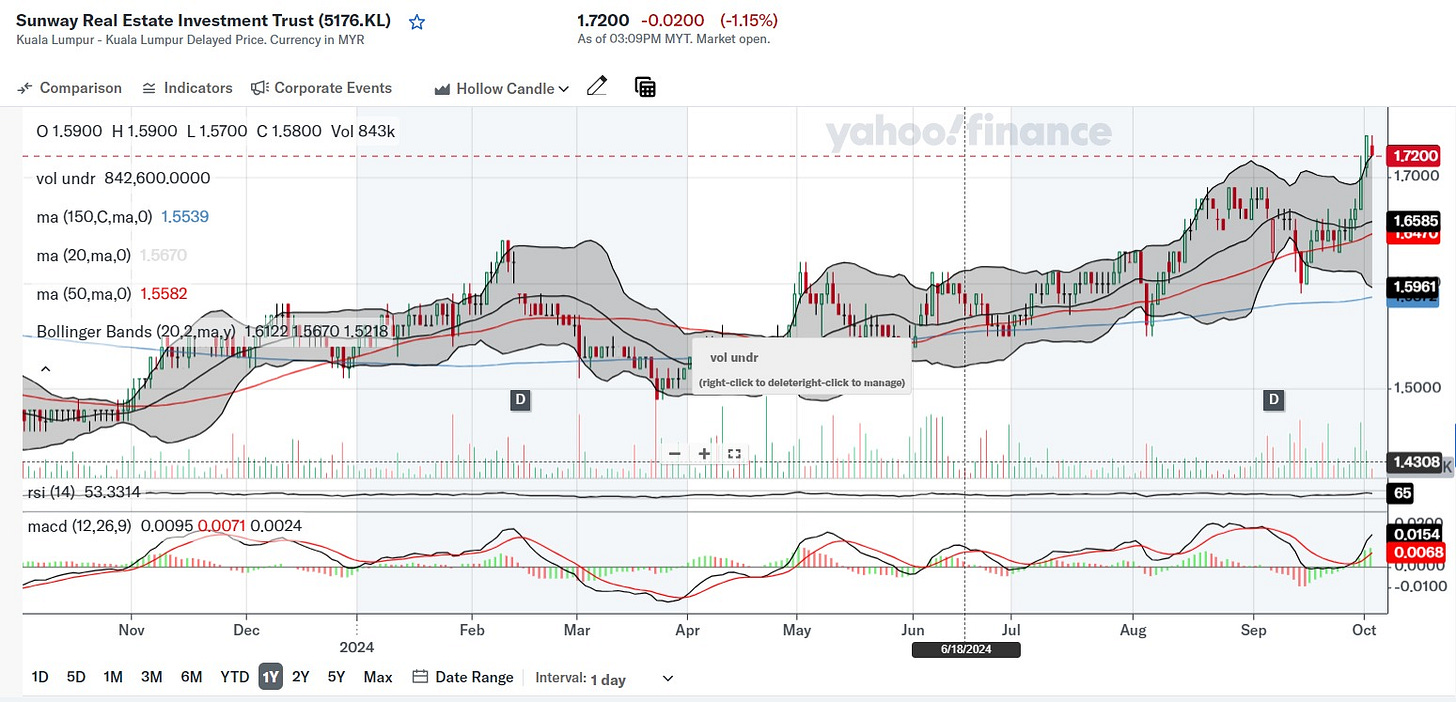This screenshot has width=1456, height=702.
Task: Select the 5Y time range
Action: point(336,677)
